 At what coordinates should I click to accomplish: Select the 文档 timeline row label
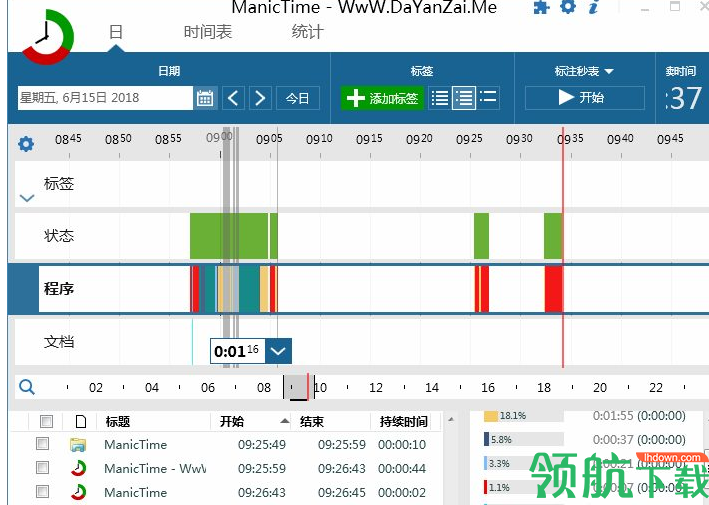(x=58, y=341)
